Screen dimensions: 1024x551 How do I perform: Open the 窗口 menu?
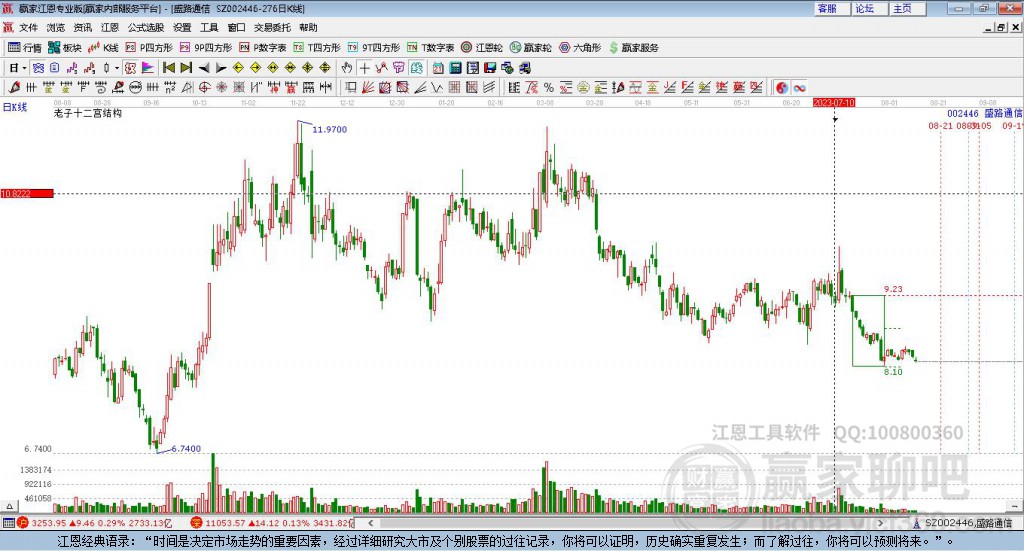[x=236, y=27]
